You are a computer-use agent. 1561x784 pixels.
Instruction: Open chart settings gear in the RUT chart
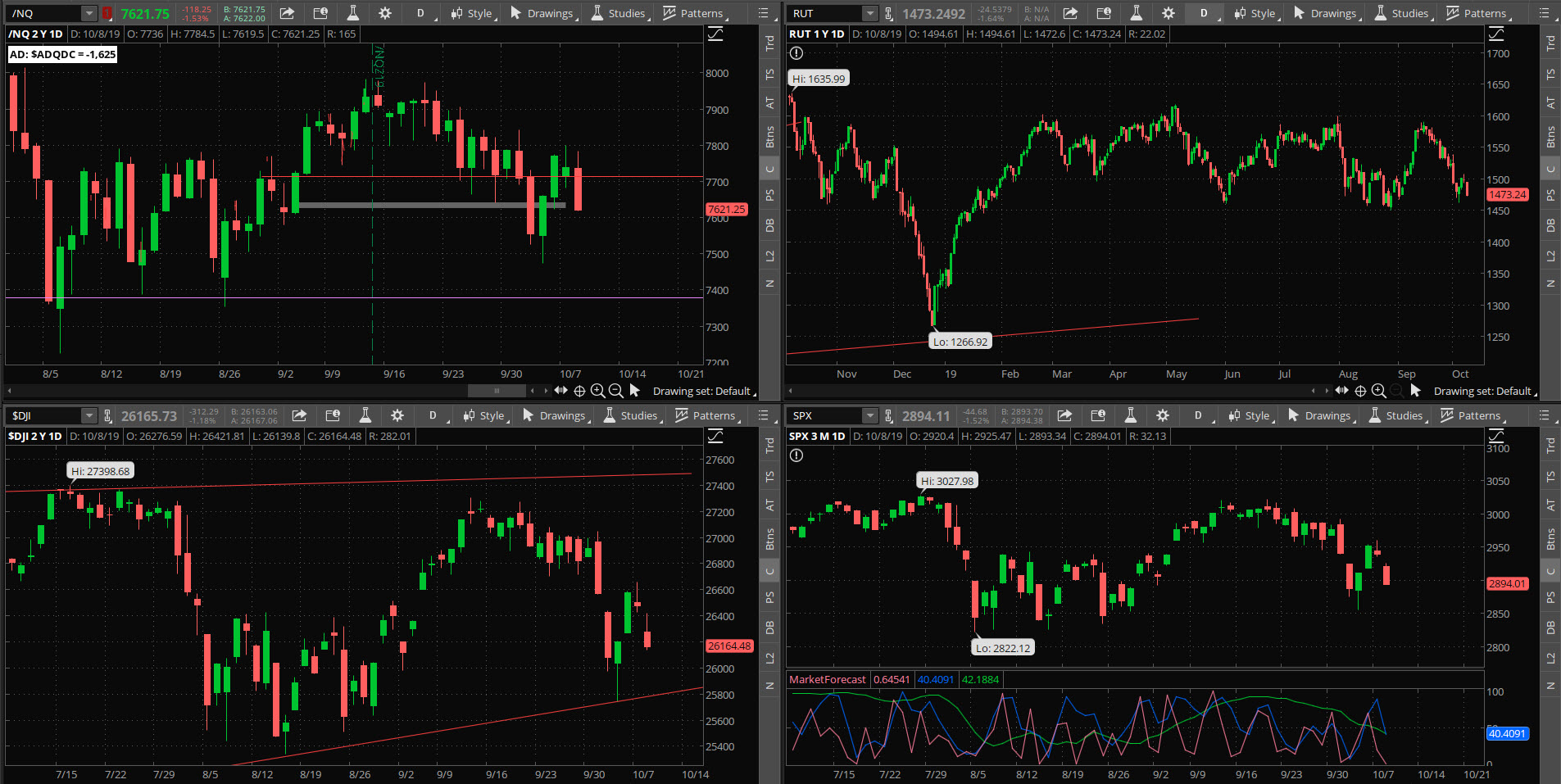click(1168, 13)
